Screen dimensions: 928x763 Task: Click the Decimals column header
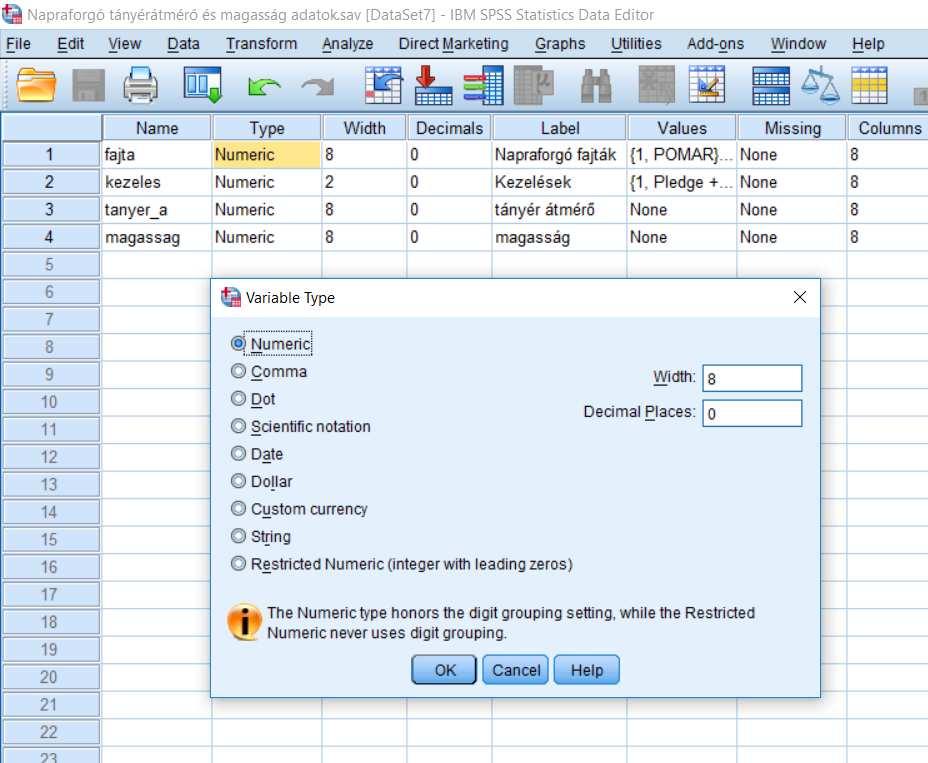449,128
